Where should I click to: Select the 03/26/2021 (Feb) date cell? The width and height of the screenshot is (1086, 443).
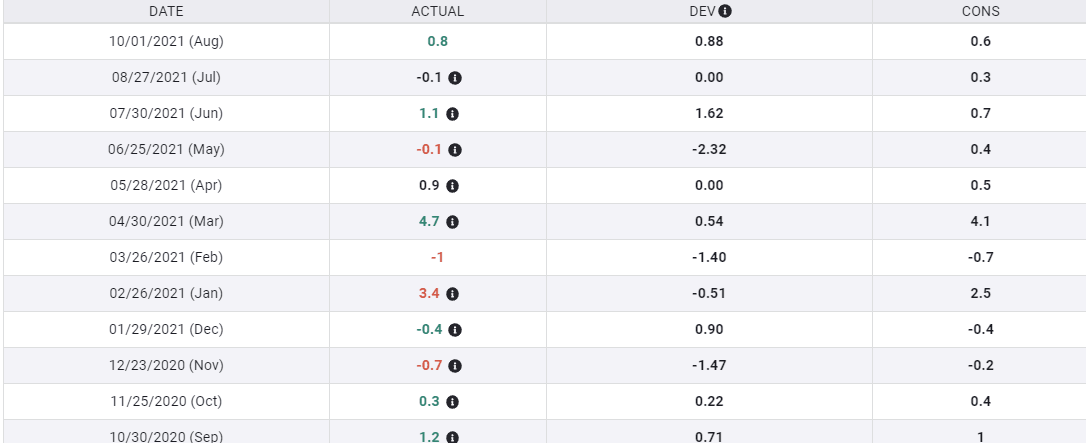click(166, 258)
